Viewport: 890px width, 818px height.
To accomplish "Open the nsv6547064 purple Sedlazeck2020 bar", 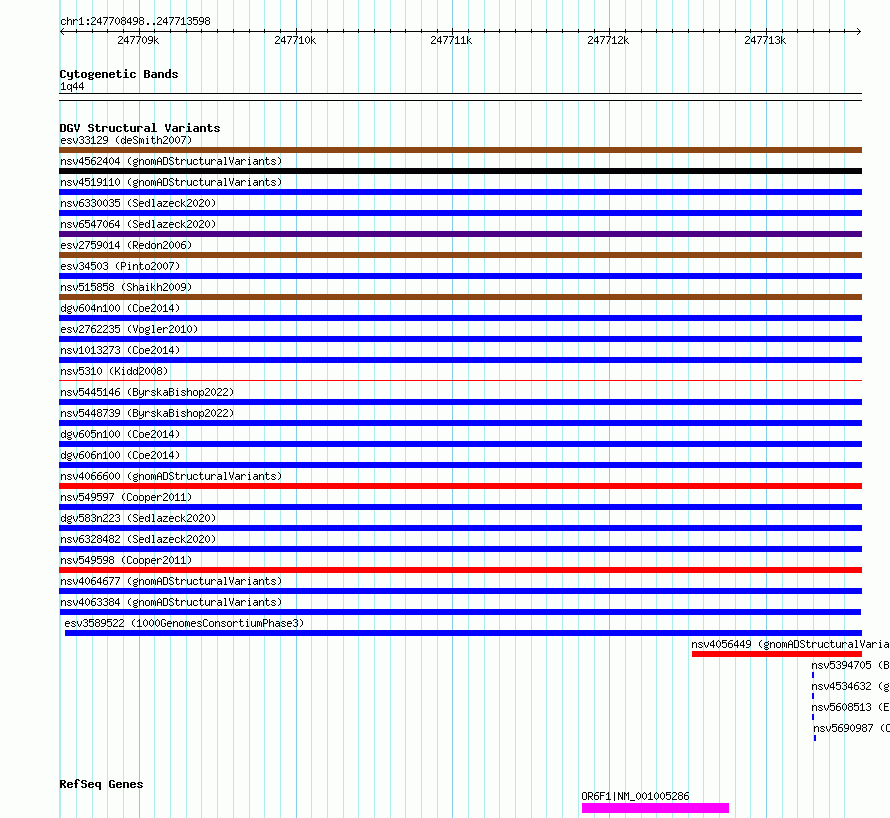I will point(460,234).
